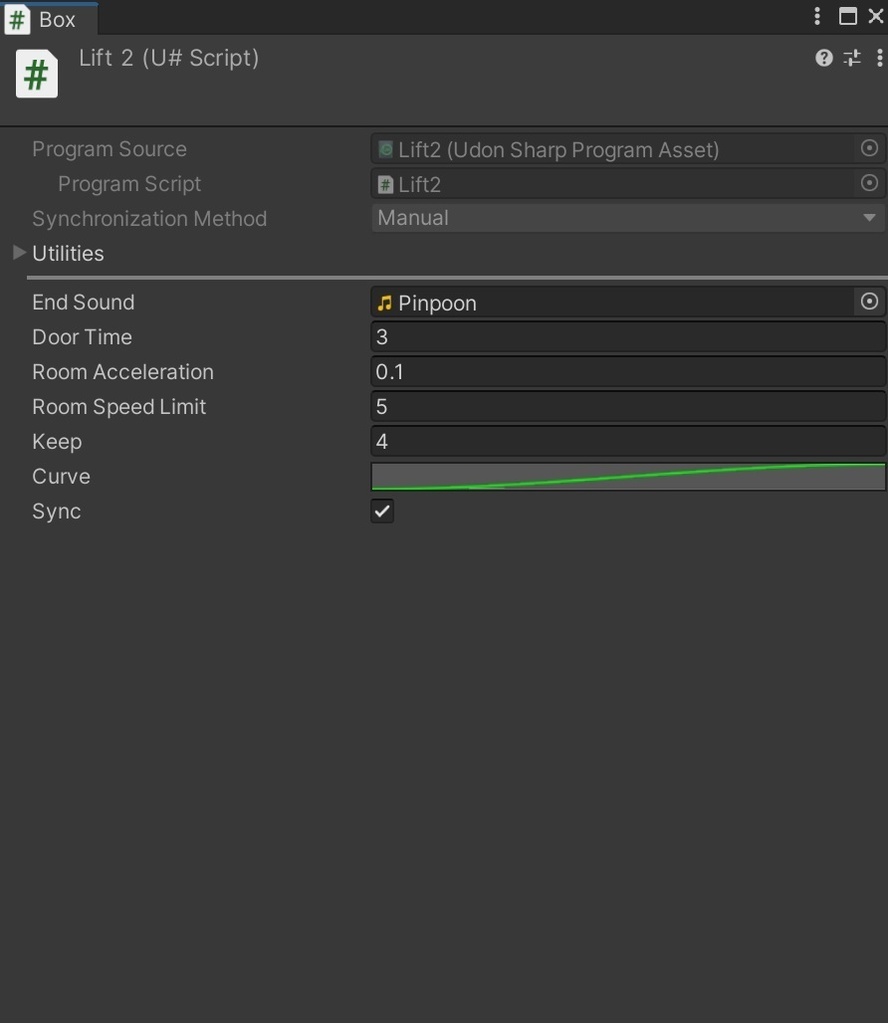Image resolution: width=888 pixels, height=1024 pixels.
Task: Open the component presets icon
Action: tap(852, 58)
